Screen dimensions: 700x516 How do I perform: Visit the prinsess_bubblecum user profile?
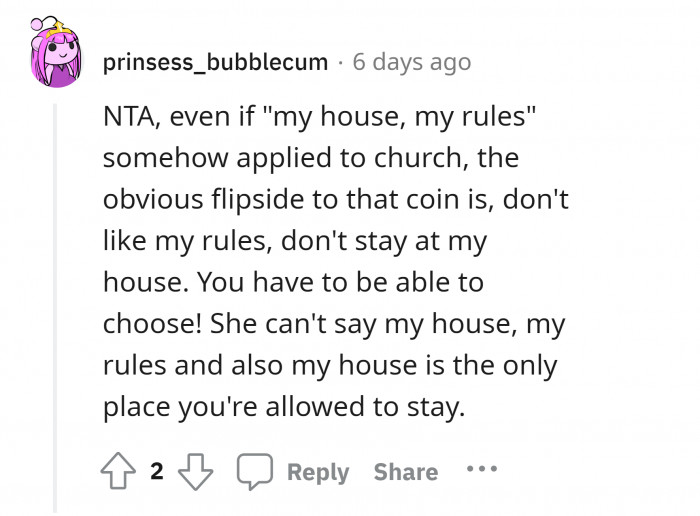click(x=215, y=62)
